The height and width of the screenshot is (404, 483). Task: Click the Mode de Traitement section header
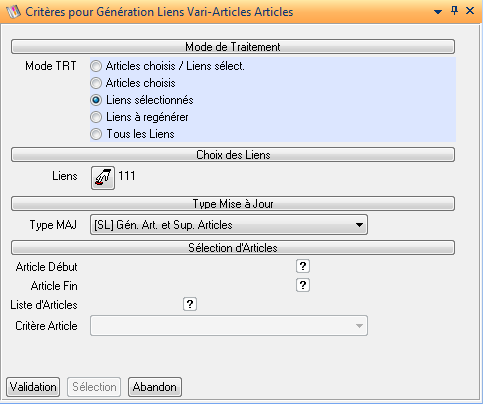(233, 47)
